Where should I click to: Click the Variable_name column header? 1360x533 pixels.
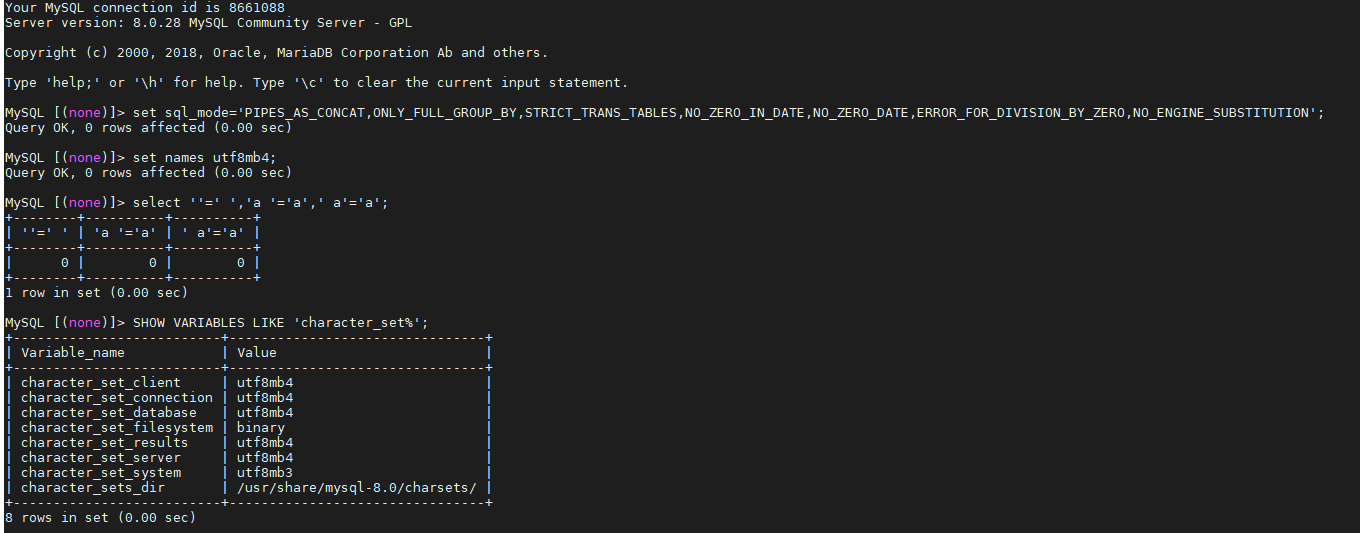point(73,352)
